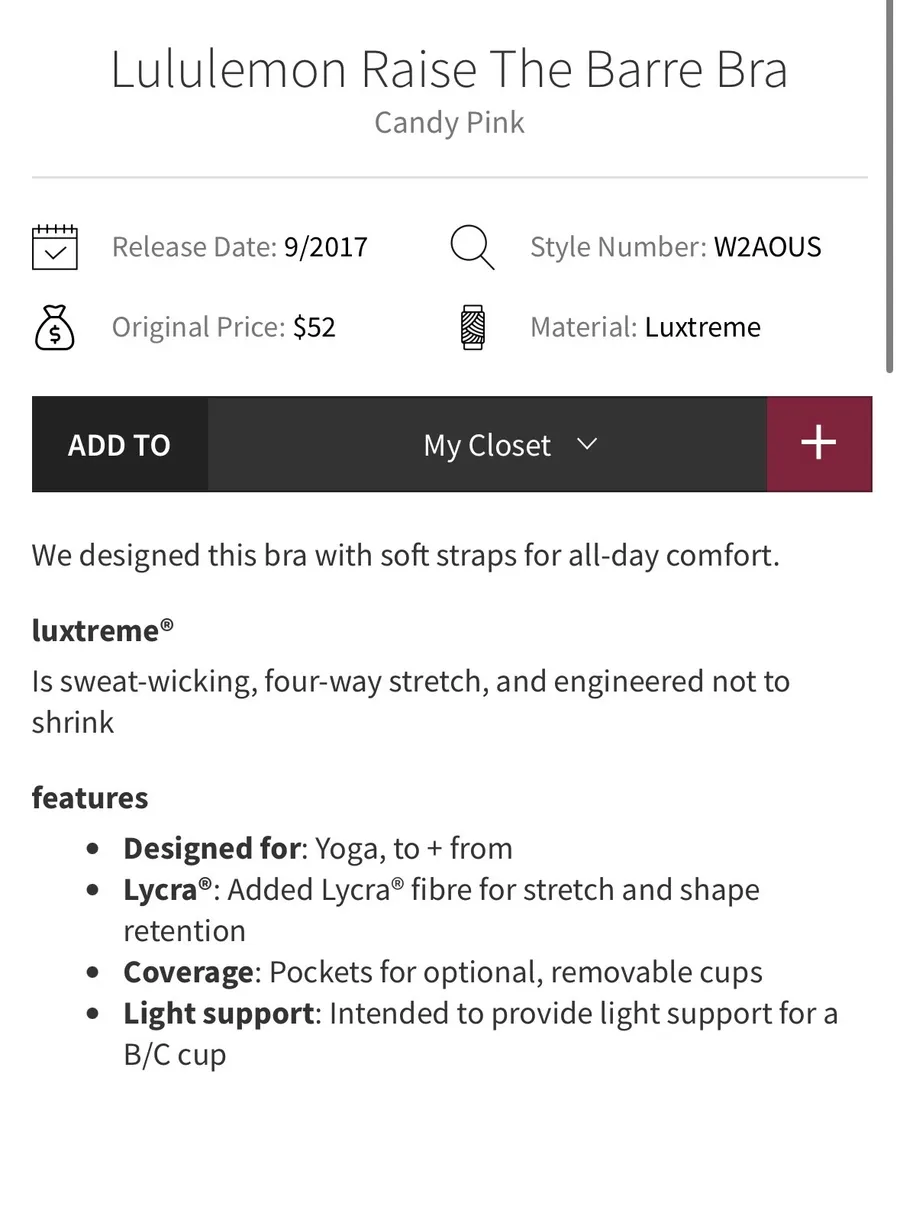Expand the list chevron beside My Closet

[x=588, y=444]
